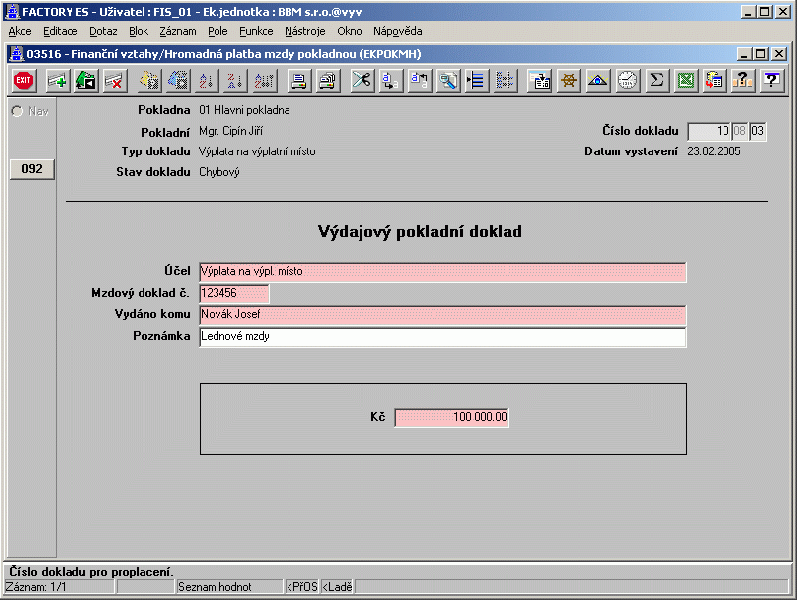Click the dotted tree structure icon

[x=505, y=80]
